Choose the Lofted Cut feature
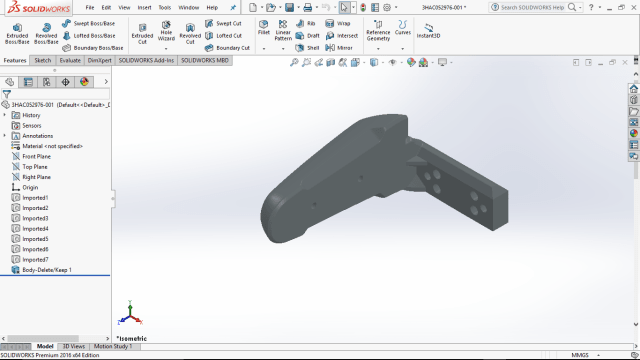The height and width of the screenshot is (360, 640). pyautogui.click(x=223, y=36)
